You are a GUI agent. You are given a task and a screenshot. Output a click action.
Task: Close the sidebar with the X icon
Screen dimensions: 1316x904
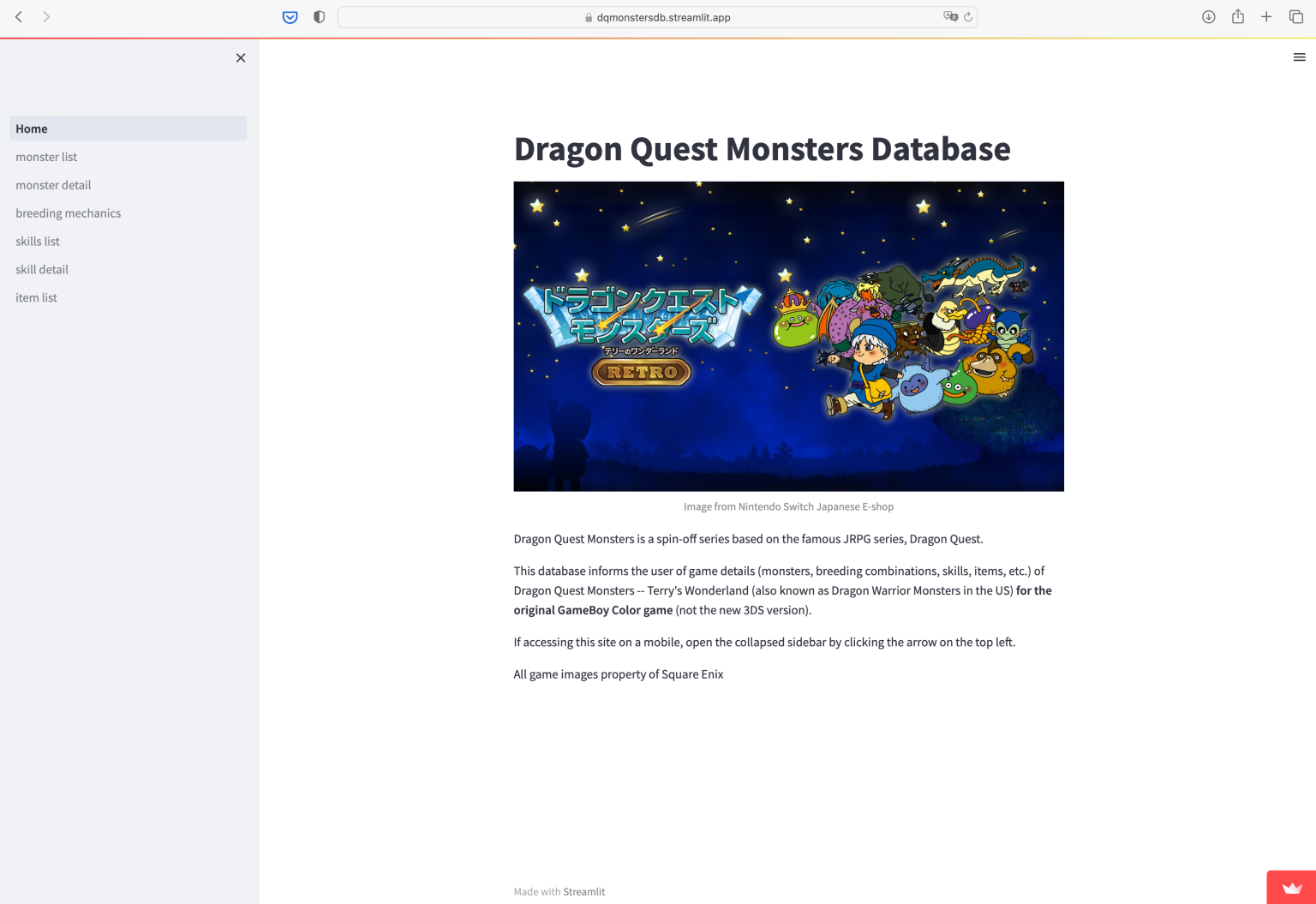(241, 58)
